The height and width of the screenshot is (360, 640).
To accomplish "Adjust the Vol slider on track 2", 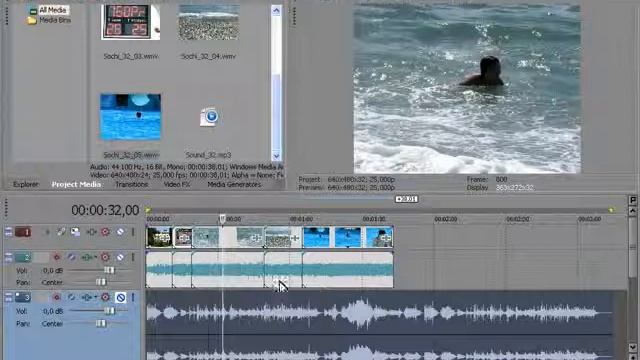I will [109, 270].
